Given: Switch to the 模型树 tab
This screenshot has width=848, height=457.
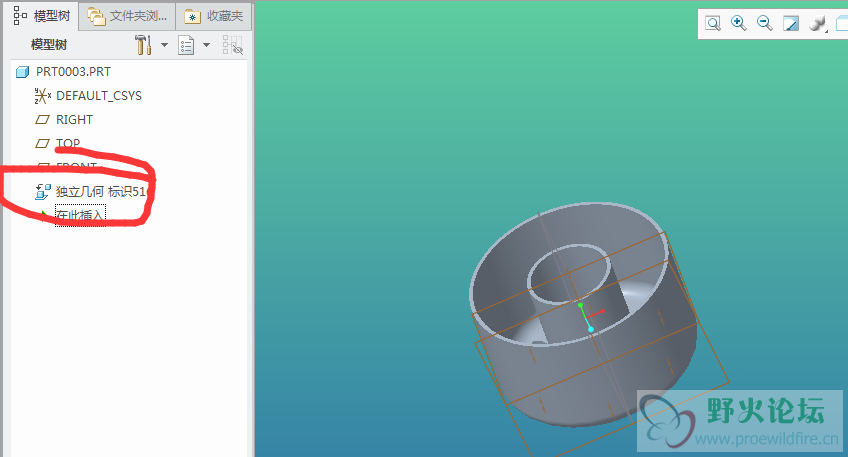Looking at the screenshot, I should (42, 16).
